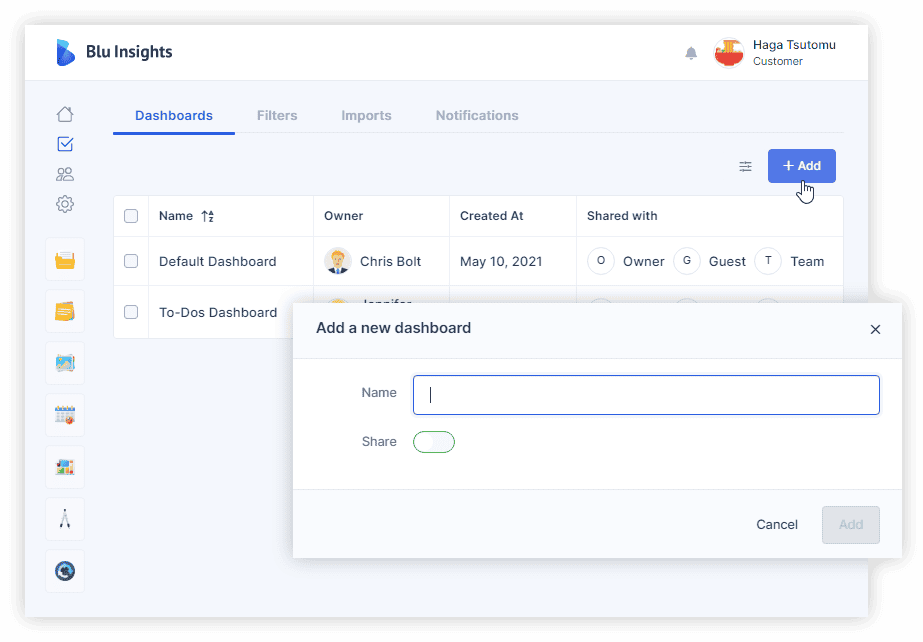Viewport: 923px width, 642px height.
Task: Focus the dashboard Name input field
Action: point(646,395)
